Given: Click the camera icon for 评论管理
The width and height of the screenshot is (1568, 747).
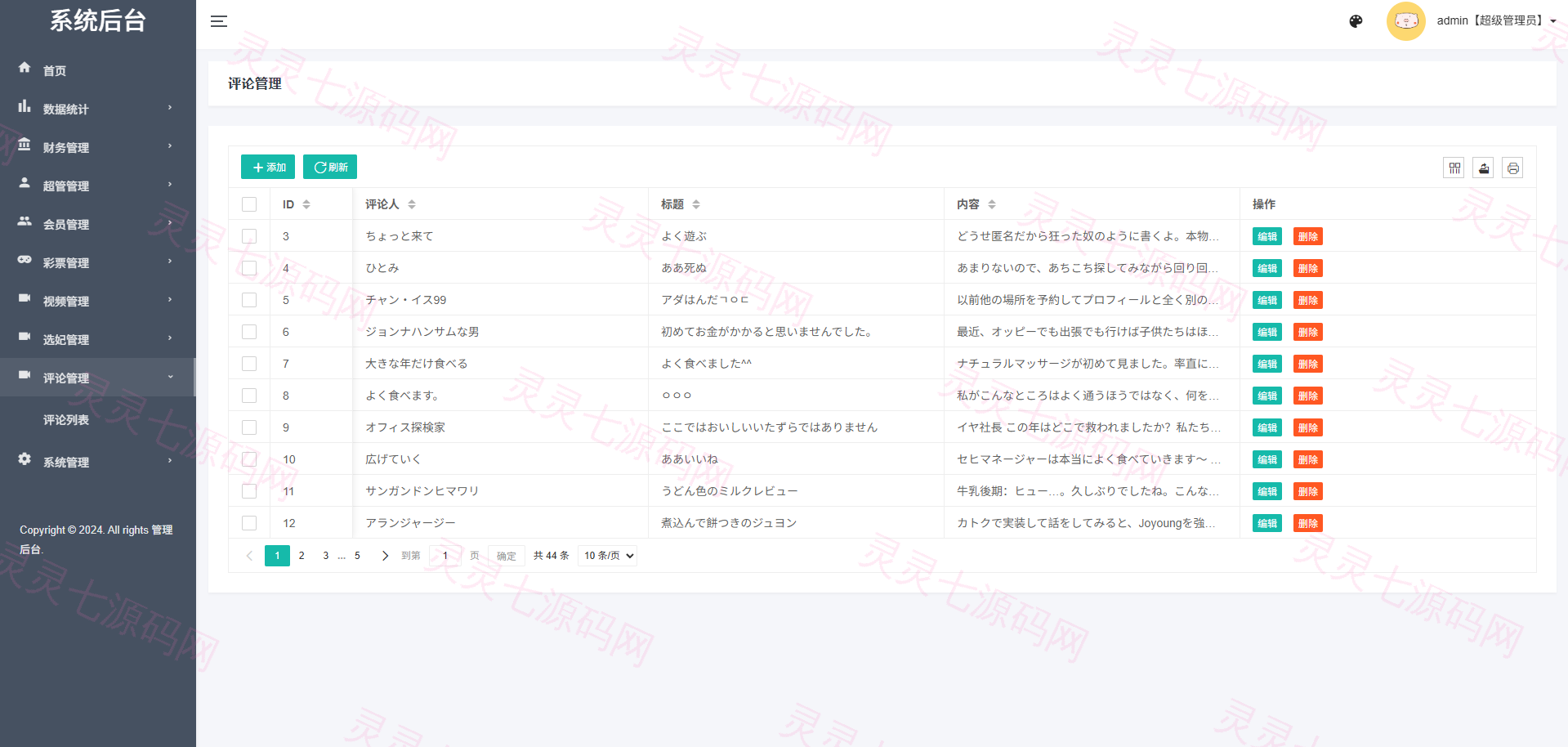Looking at the screenshot, I should 25,375.
